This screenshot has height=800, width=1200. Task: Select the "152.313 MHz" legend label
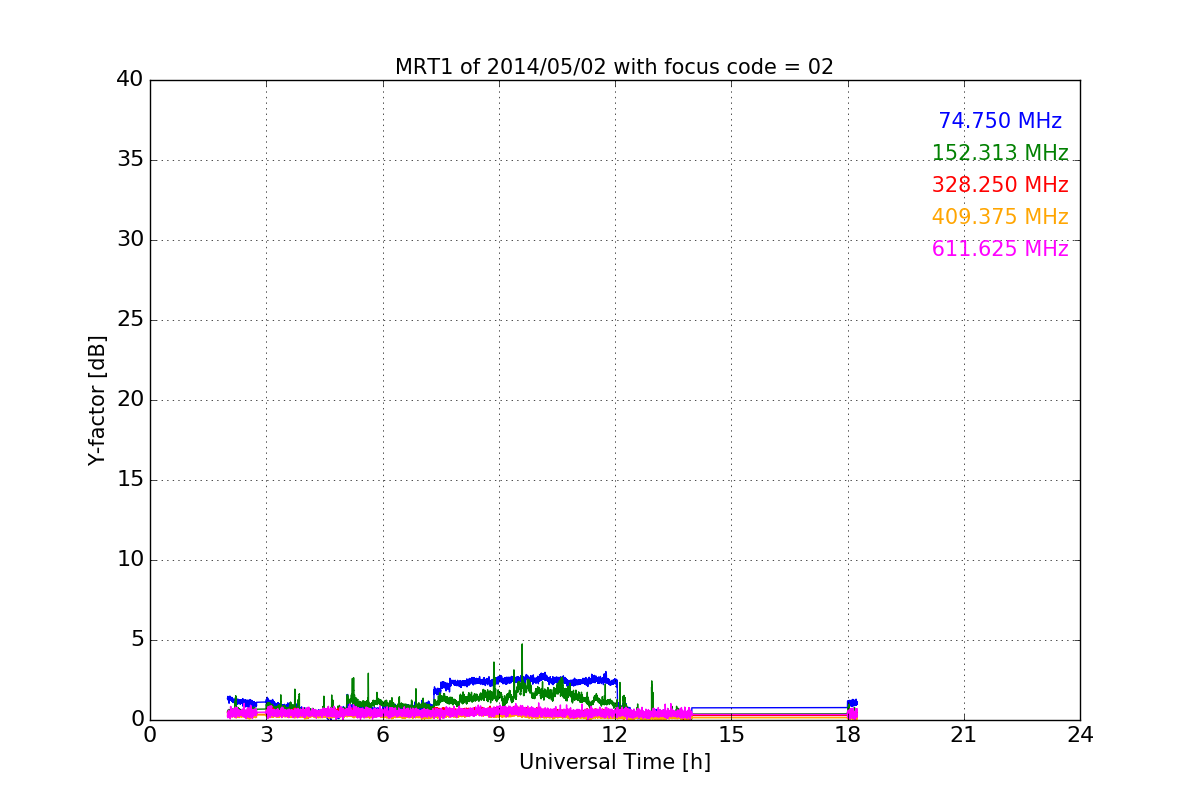(1000, 153)
